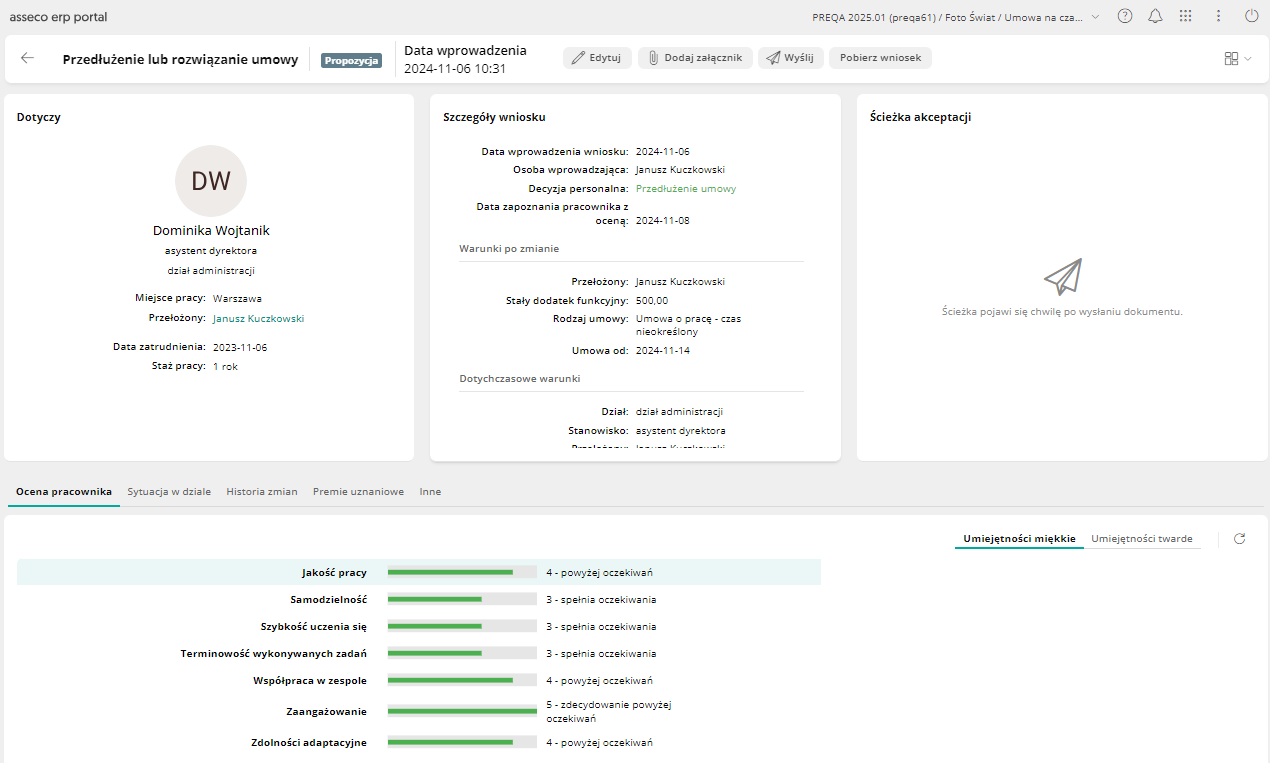The height and width of the screenshot is (763, 1270).
Task: Click the Jakość pracy rating bar
Action: tap(462, 573)
